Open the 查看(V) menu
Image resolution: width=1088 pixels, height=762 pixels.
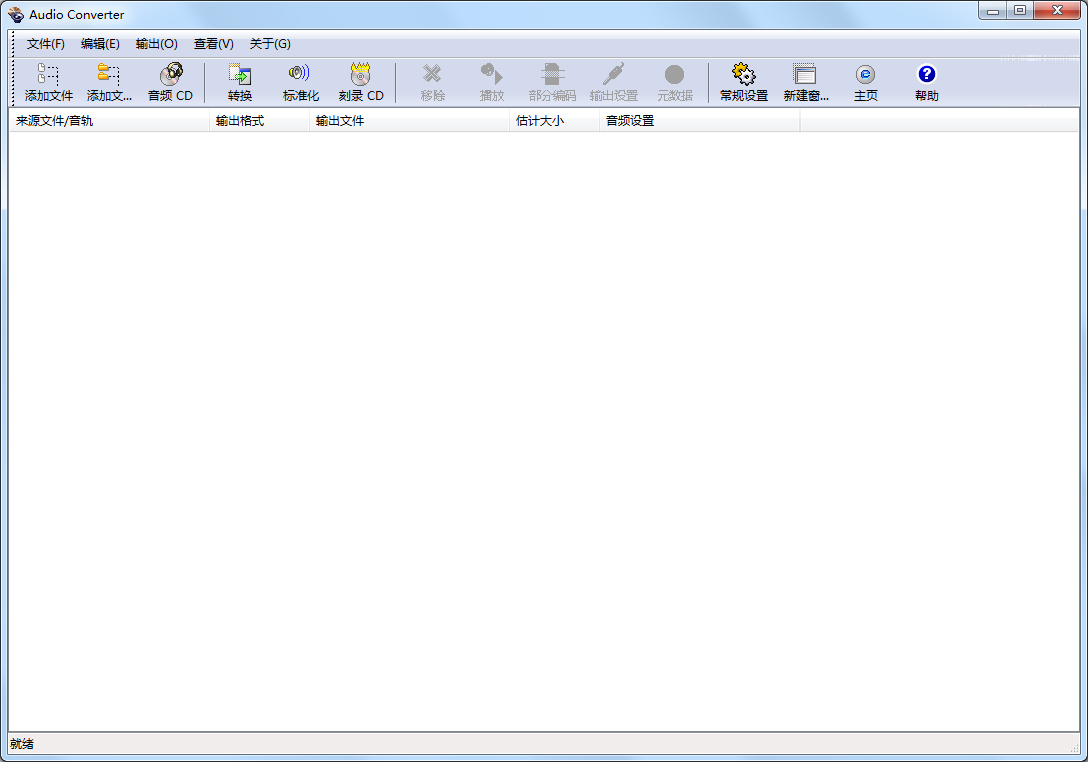pyautogui.click(x=213, y=43)
